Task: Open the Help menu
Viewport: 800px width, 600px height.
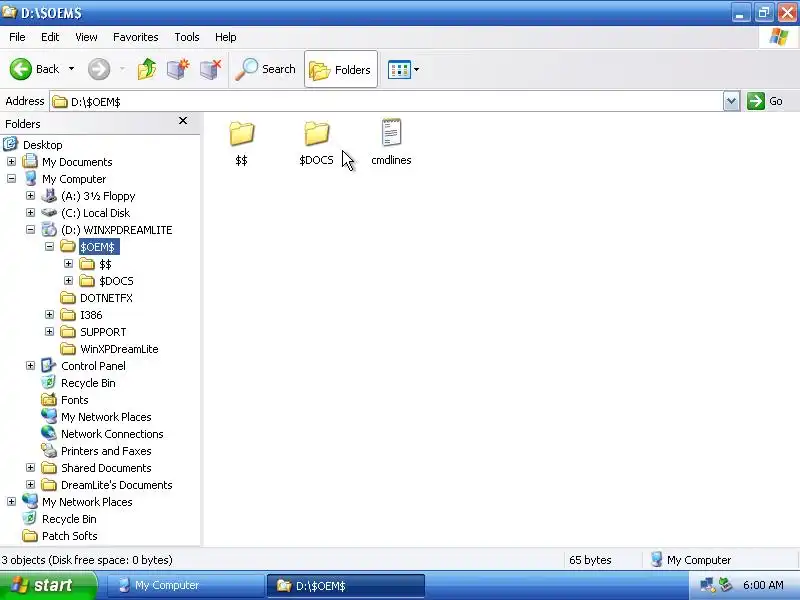Action: click(226, 37)
